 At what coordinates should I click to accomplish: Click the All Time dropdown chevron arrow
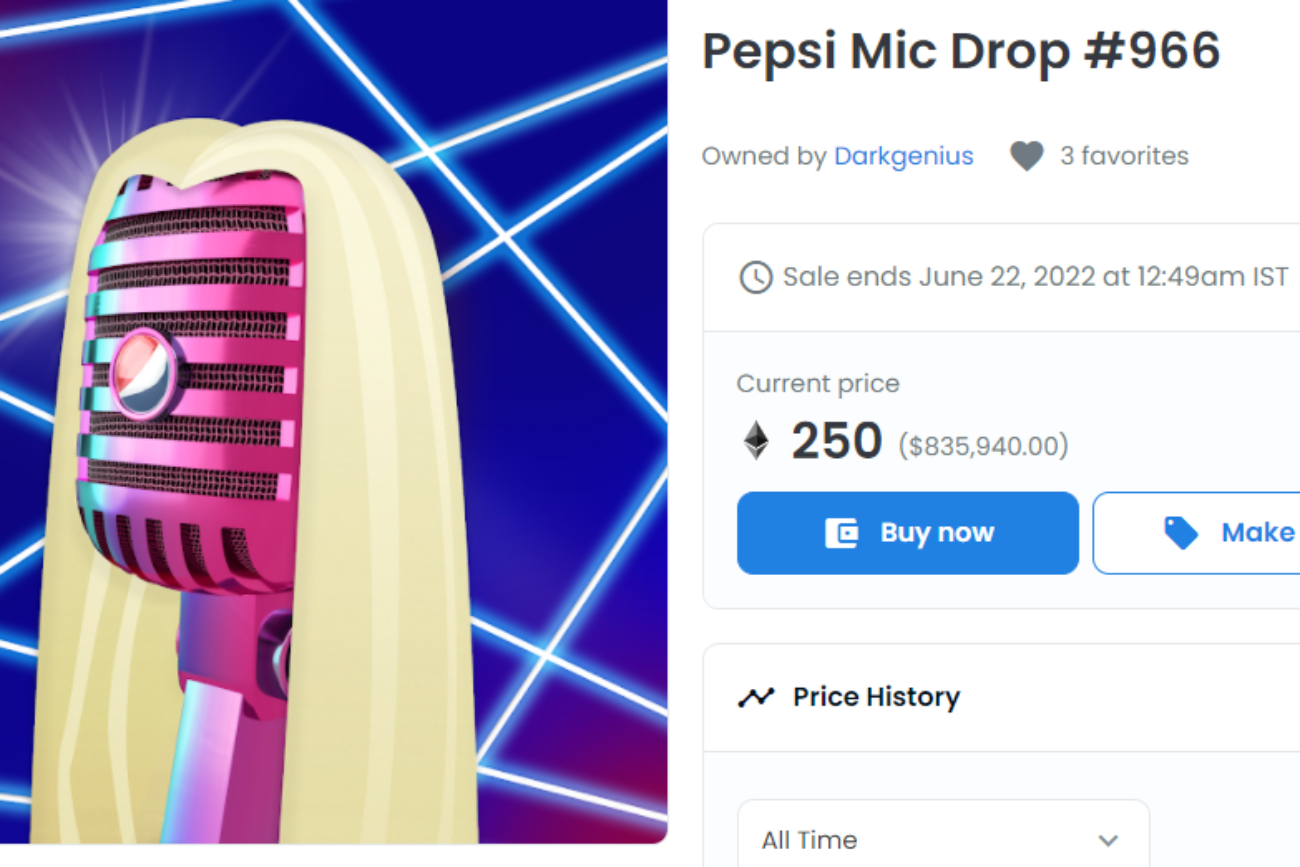(x=1107, y=840)
